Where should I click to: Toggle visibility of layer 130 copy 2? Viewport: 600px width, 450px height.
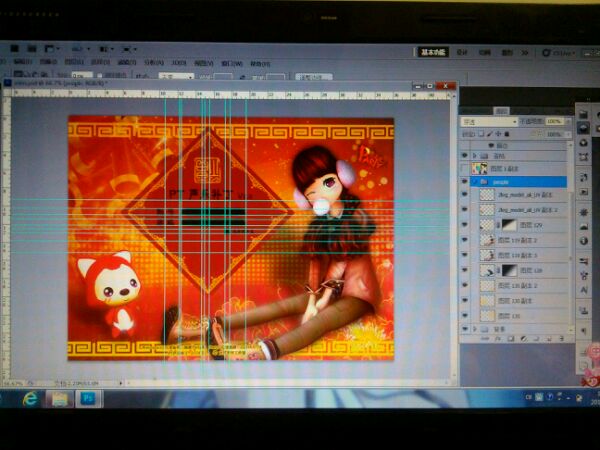(x=464, y=285)
